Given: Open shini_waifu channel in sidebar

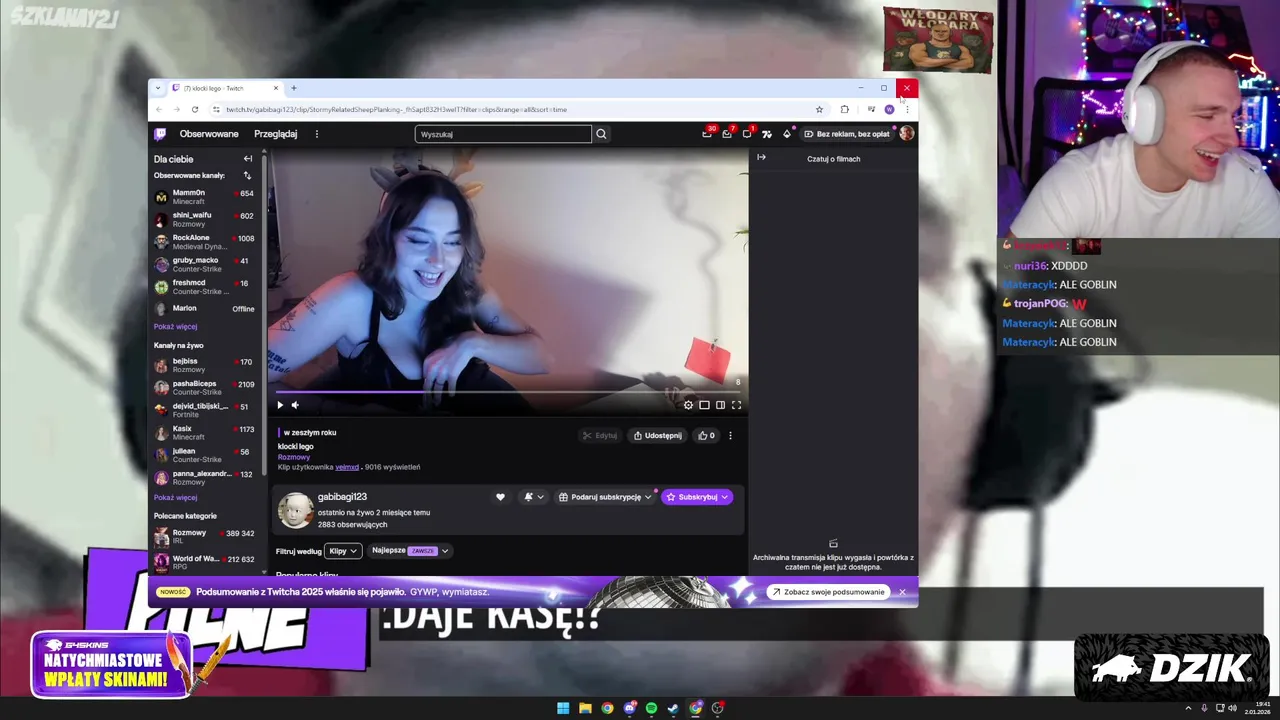Looking at the screenshot, I should (x=204, y=219).
